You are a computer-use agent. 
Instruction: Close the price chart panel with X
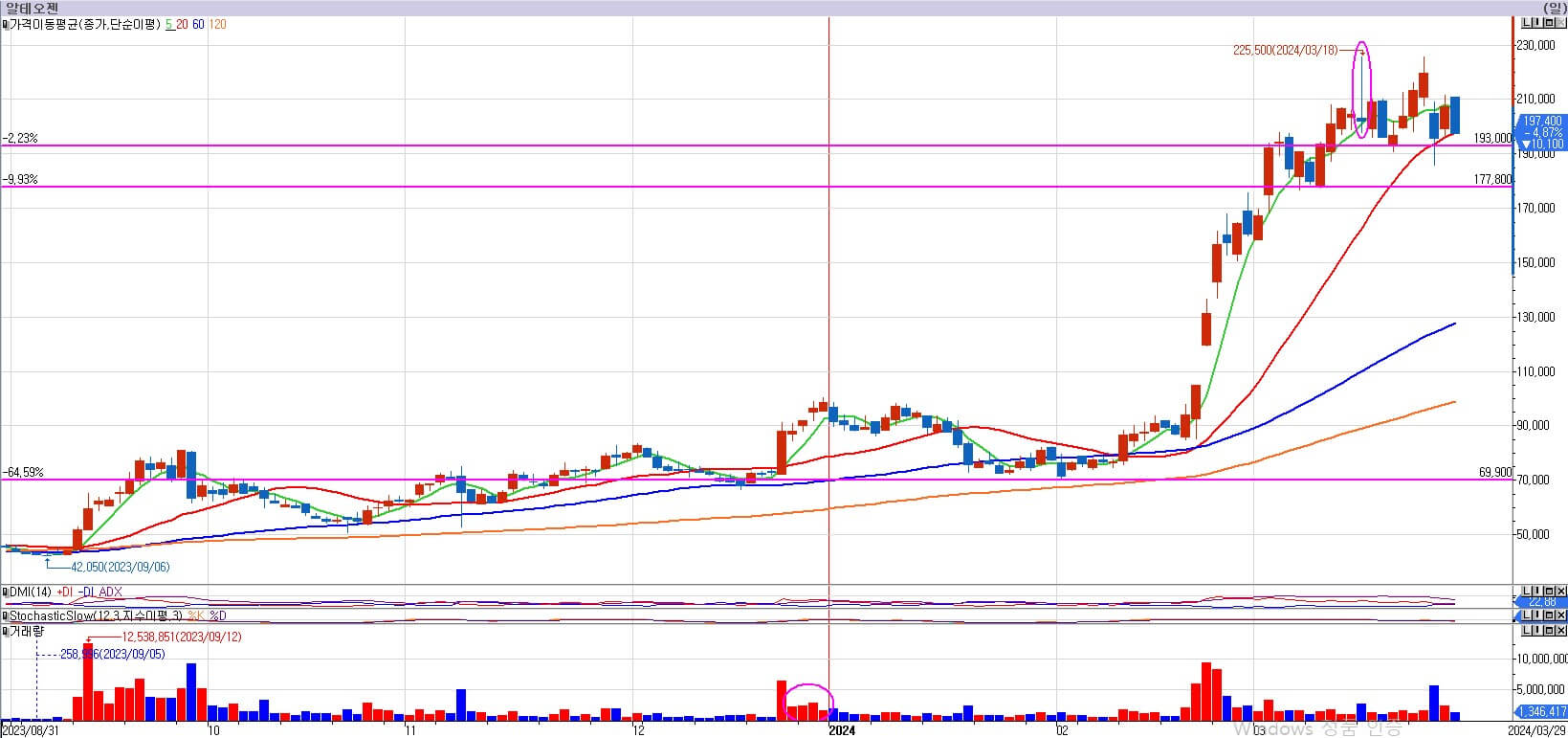[x=1561, y=22]
